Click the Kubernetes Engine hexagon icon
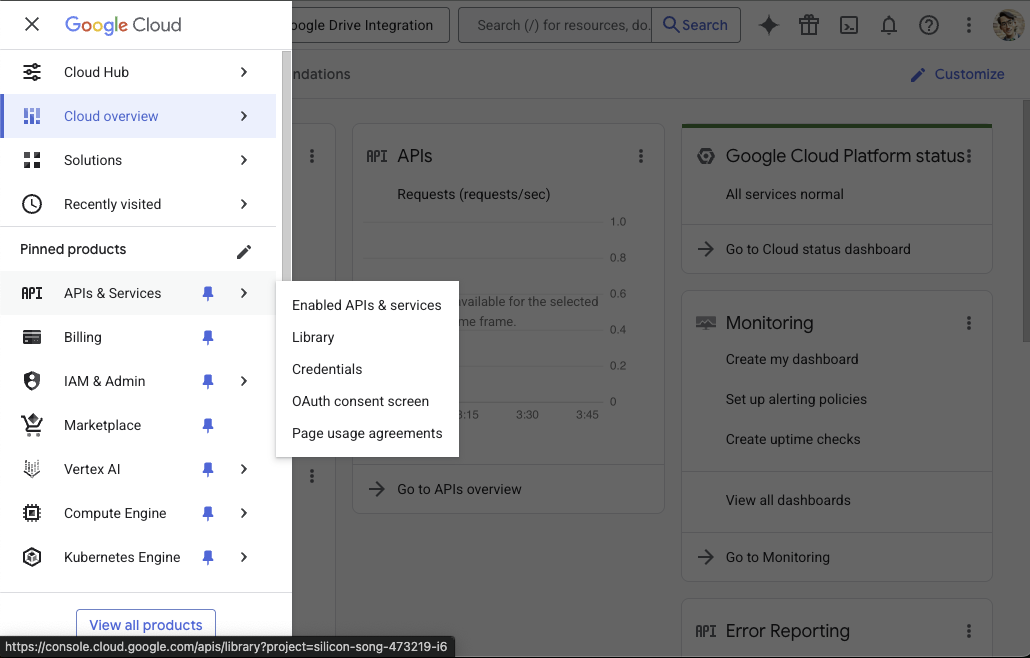Screen dimensions: 1030x658 coord(32,557)
